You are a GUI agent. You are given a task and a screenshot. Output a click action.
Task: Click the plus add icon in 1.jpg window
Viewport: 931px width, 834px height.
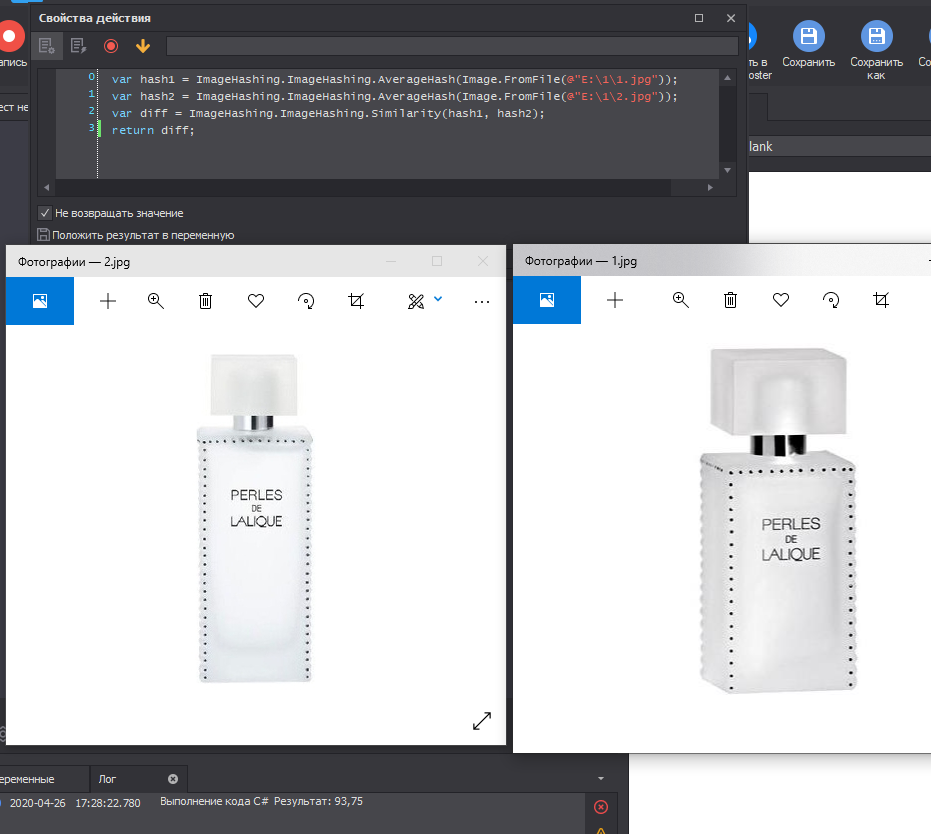(615, 300)
